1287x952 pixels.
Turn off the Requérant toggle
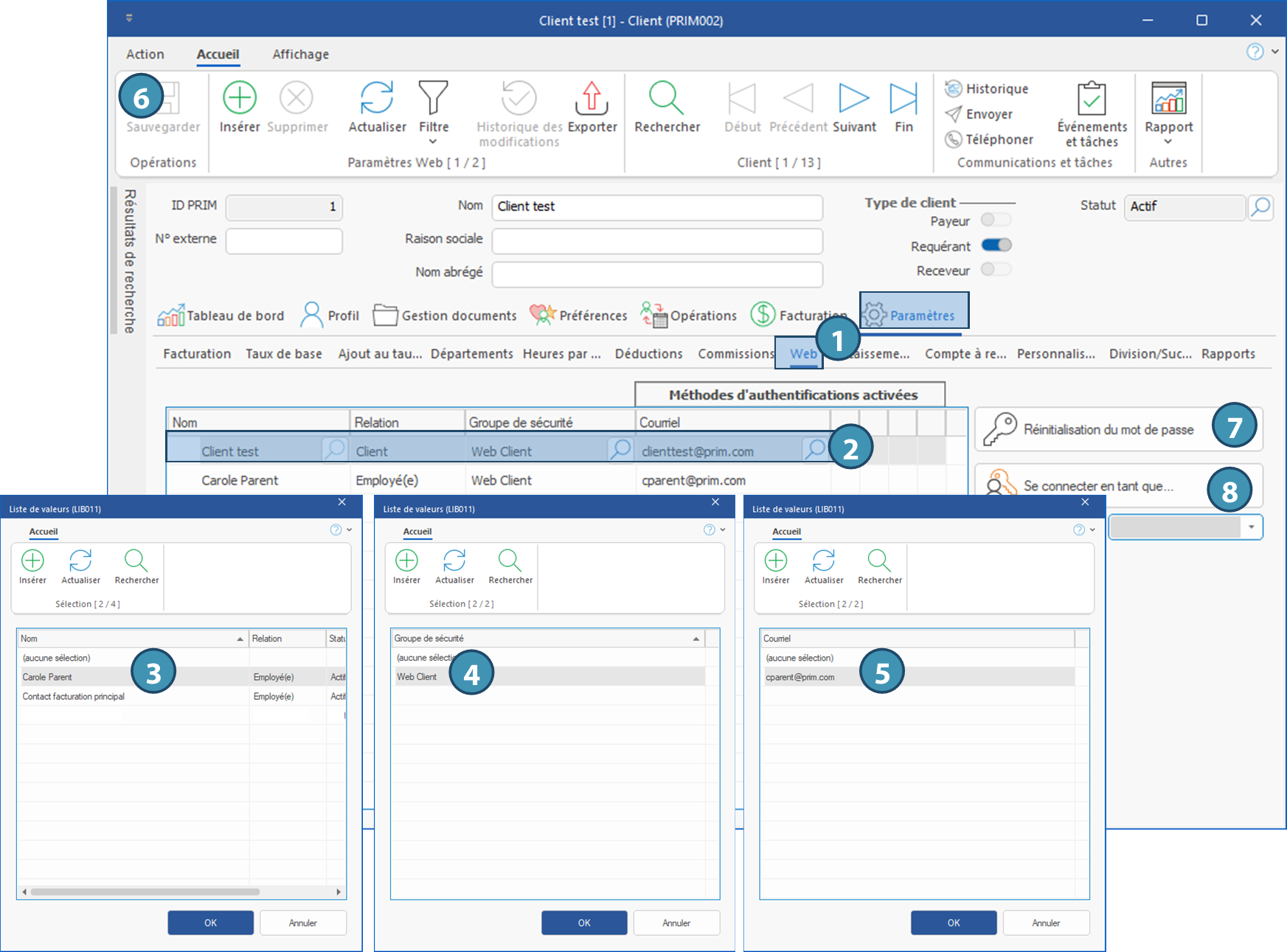(996, 246)
